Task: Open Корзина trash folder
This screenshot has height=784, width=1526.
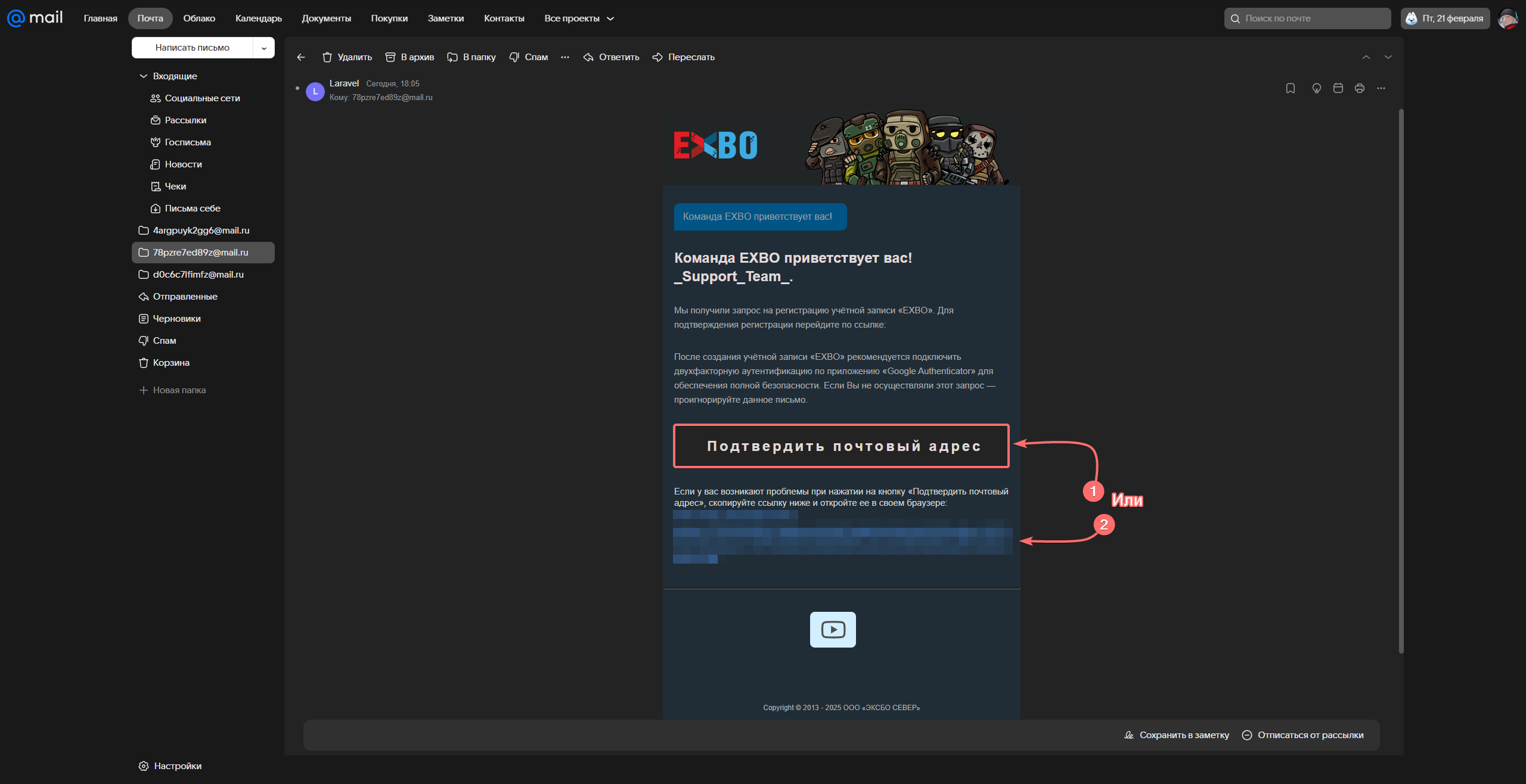Action: [203, 363]
